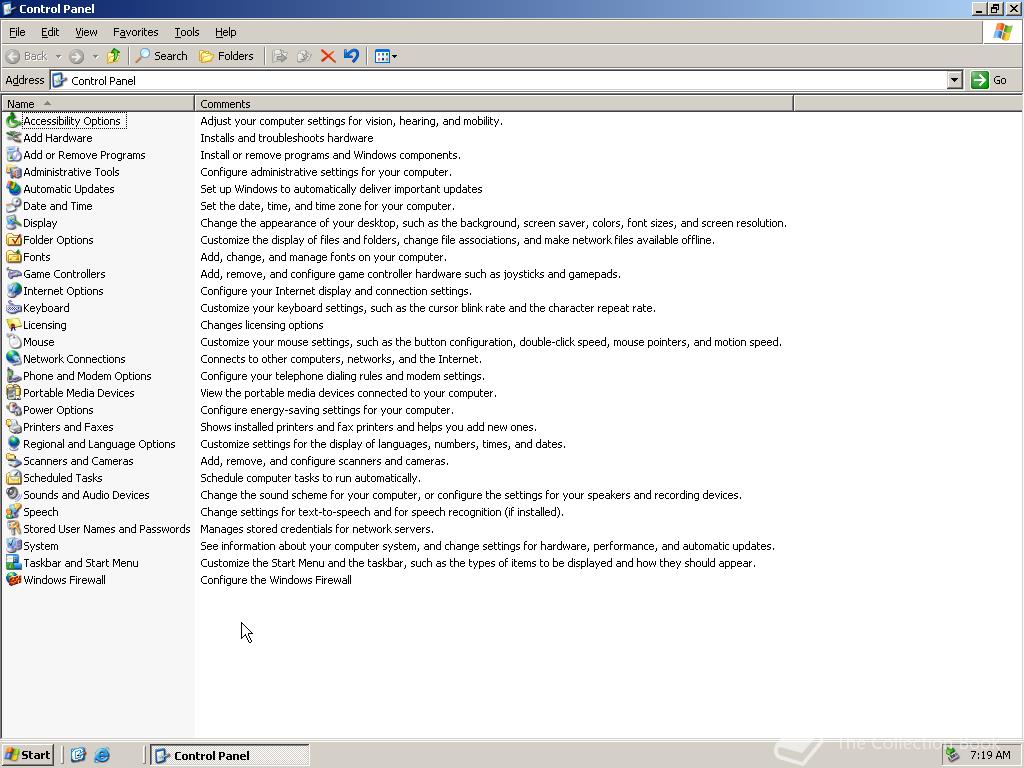
Task: Open the Folder Options icon
Action: tap(13, 240)
